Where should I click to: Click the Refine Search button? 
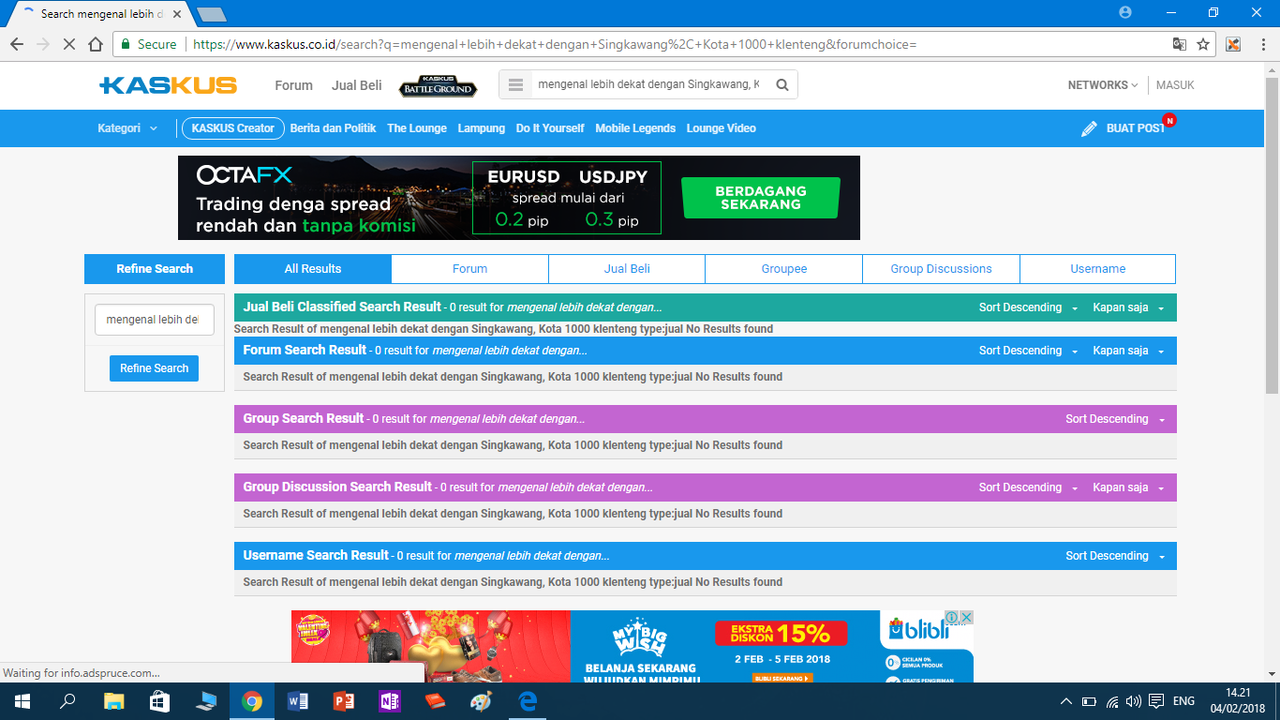point(154,368)
